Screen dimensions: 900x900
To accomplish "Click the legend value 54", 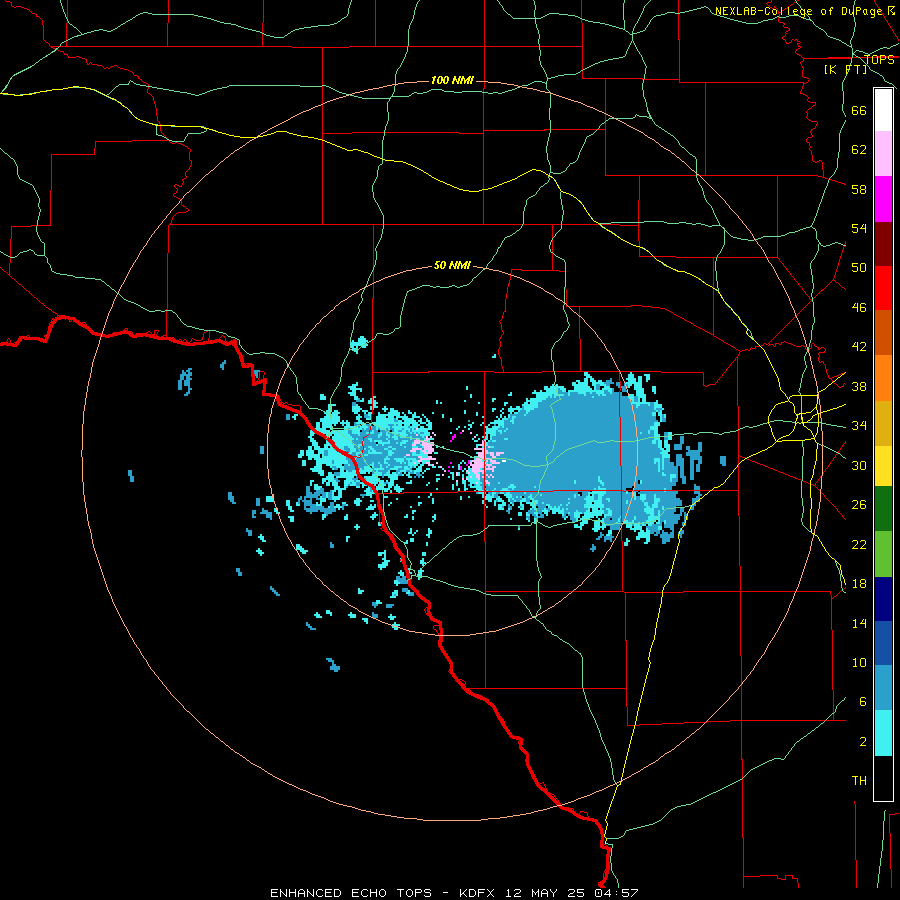I will point(859,228).
